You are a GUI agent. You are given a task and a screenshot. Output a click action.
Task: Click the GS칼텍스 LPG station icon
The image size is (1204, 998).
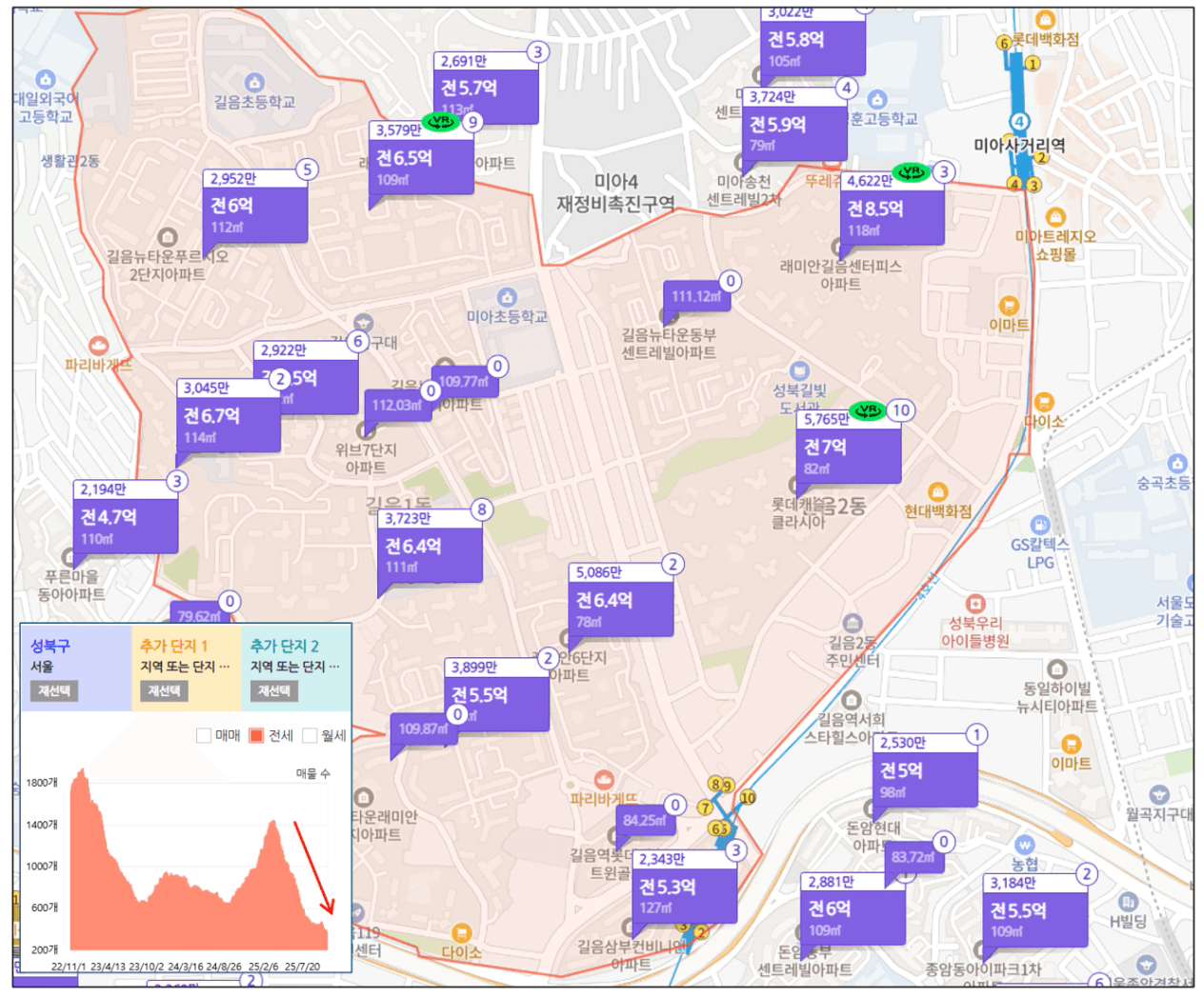click(1039, 525)
